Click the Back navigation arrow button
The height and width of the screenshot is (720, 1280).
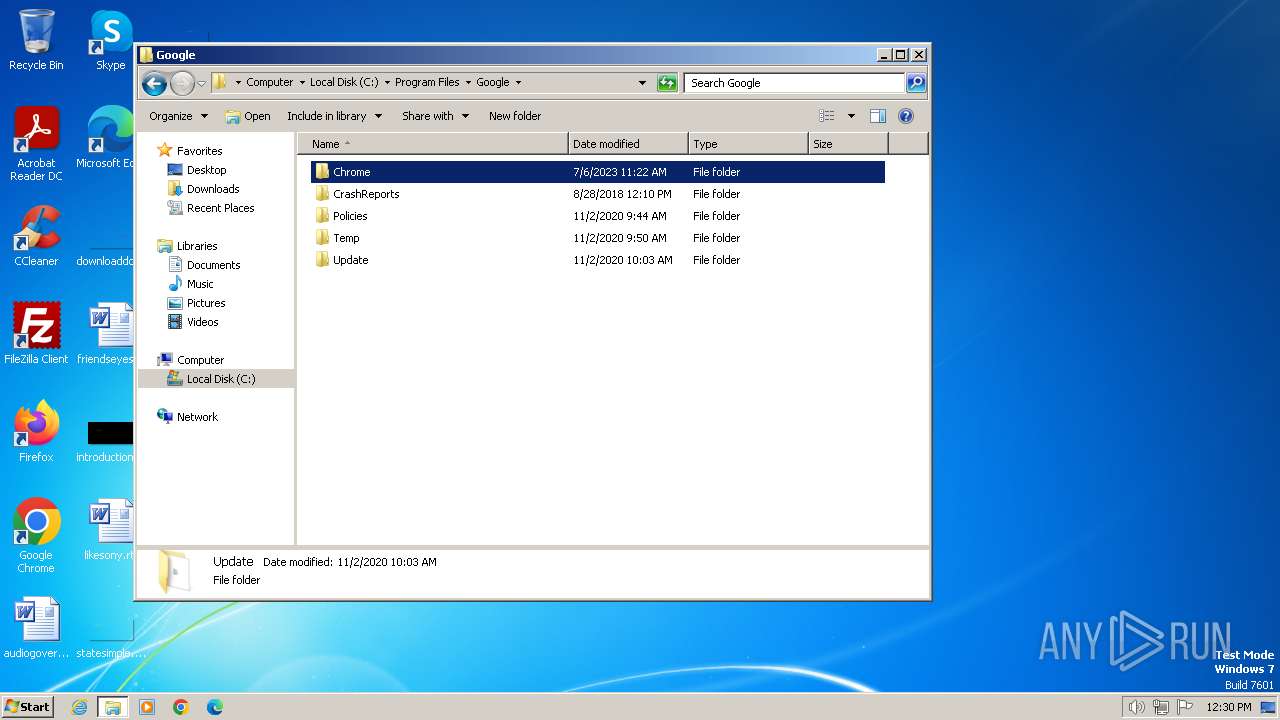[x=154, y=83]
